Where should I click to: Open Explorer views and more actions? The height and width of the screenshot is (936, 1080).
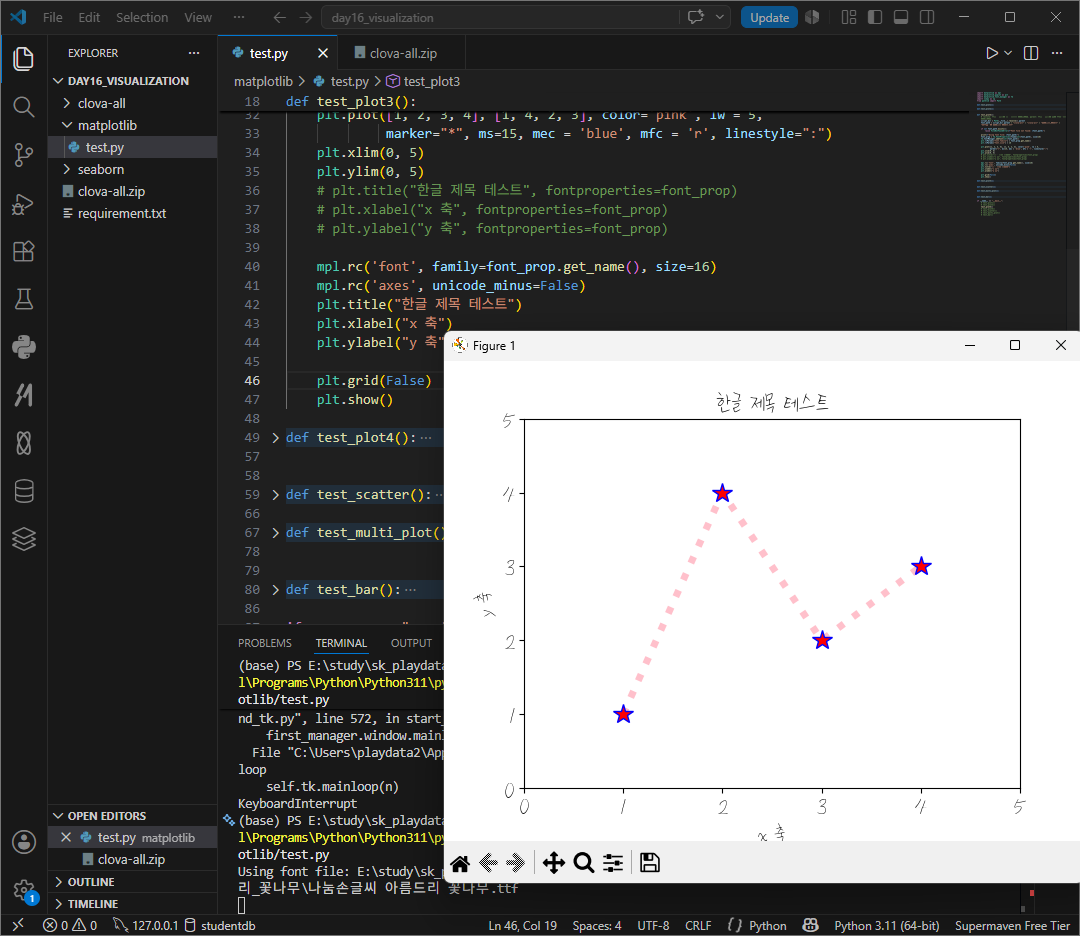coord(194,53)
